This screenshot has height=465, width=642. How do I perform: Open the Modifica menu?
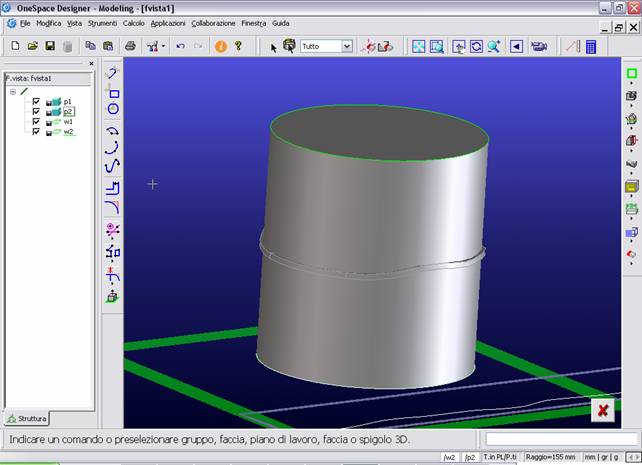coord(48,23)
